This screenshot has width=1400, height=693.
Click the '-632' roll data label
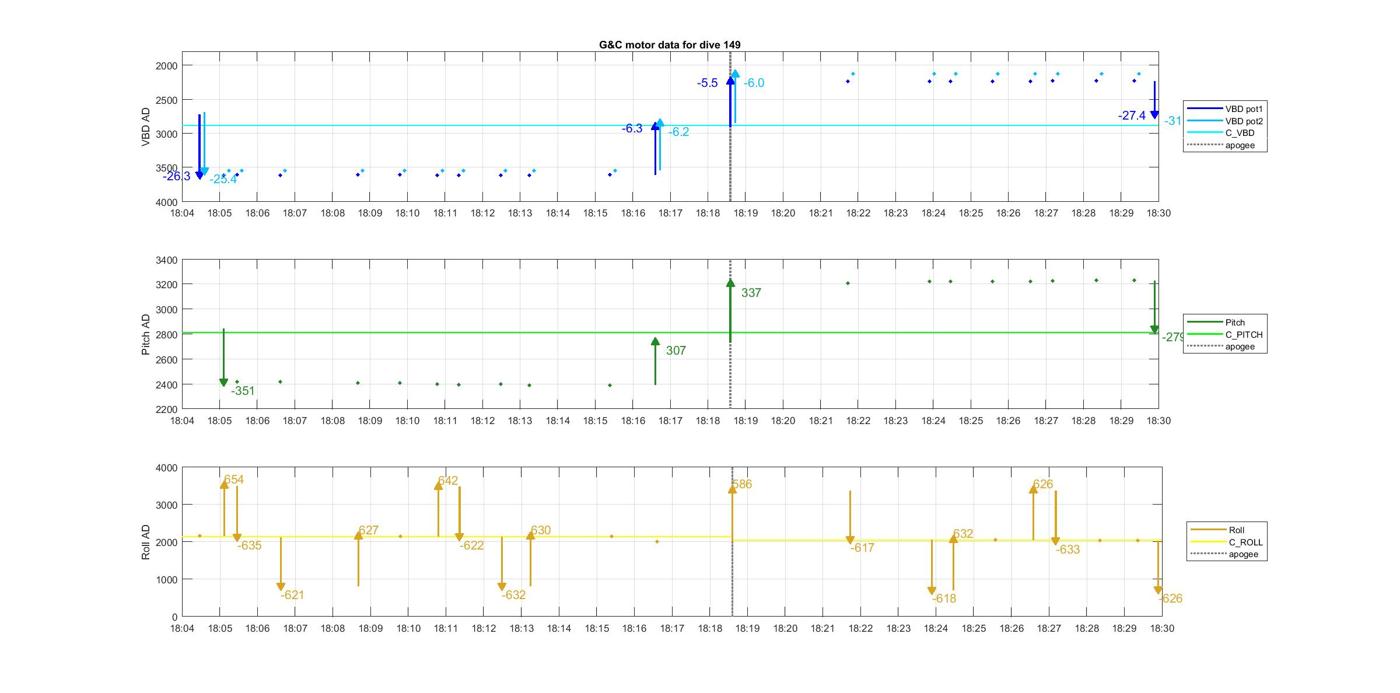click(x=514, y=595)
